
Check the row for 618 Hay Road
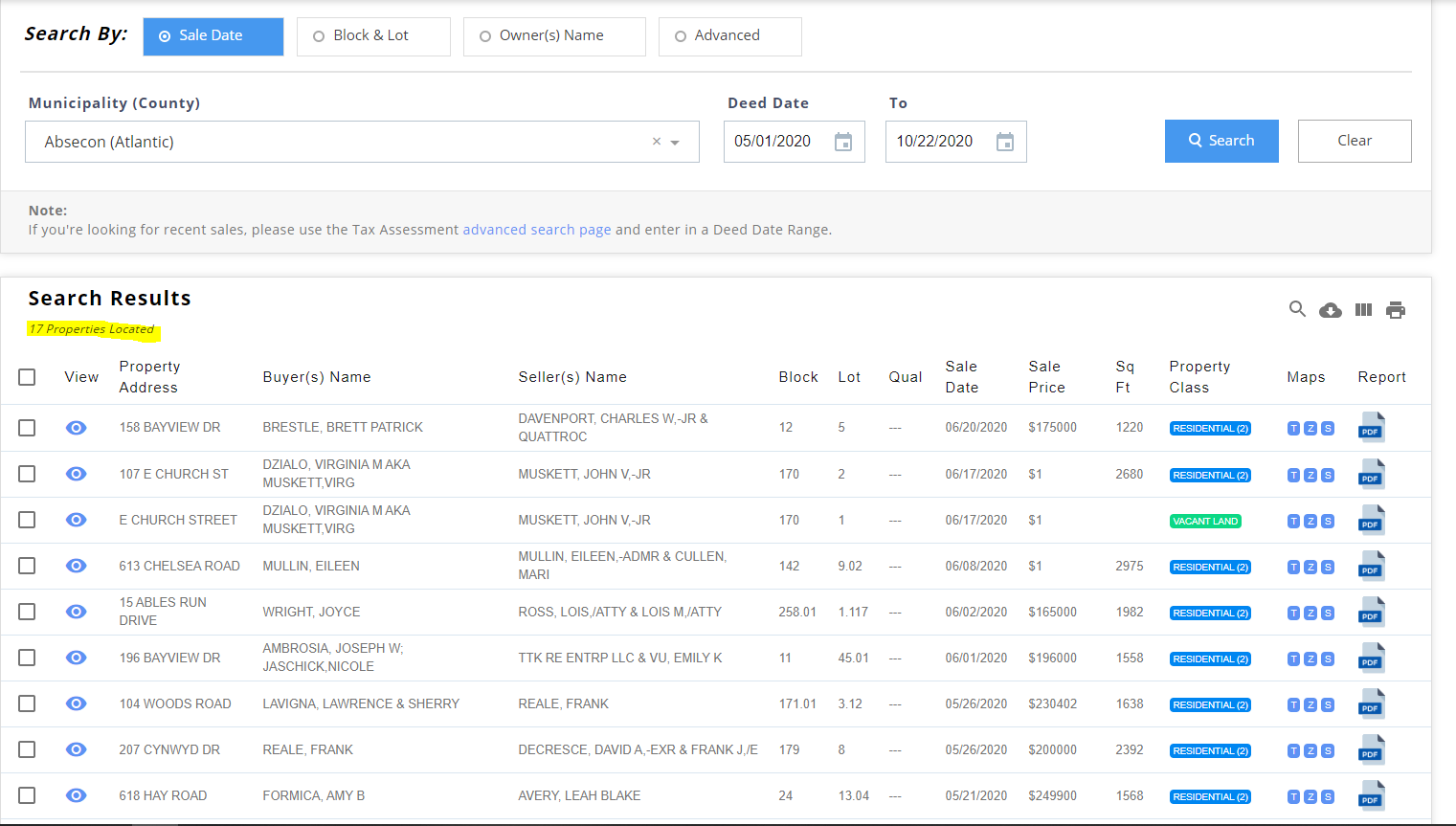click(x=27, y=795)
